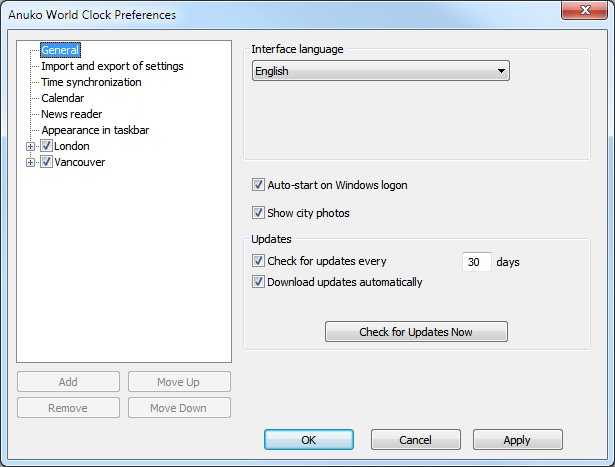Viewport: 615px width, 467px height.
Task: Select Appearance in taskbar item
Action: 95,130
